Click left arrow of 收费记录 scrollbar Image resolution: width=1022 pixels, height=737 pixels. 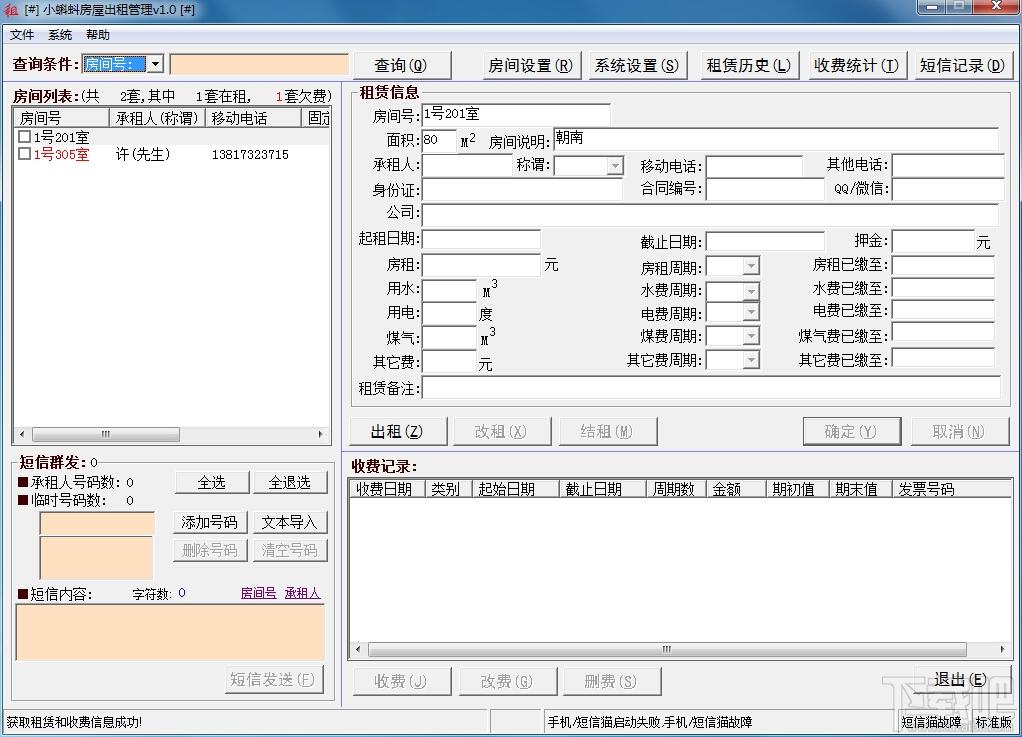coord(358,649)
